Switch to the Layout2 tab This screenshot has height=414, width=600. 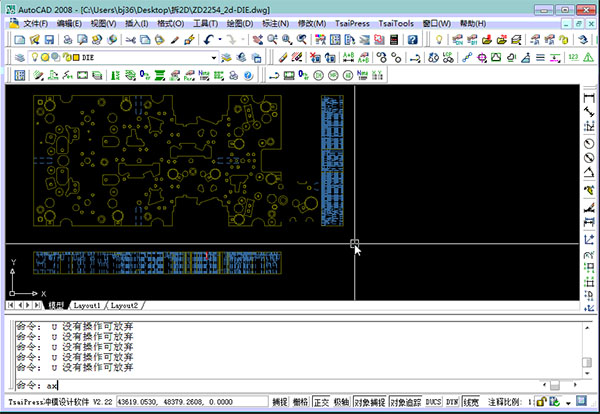point(124,305)
